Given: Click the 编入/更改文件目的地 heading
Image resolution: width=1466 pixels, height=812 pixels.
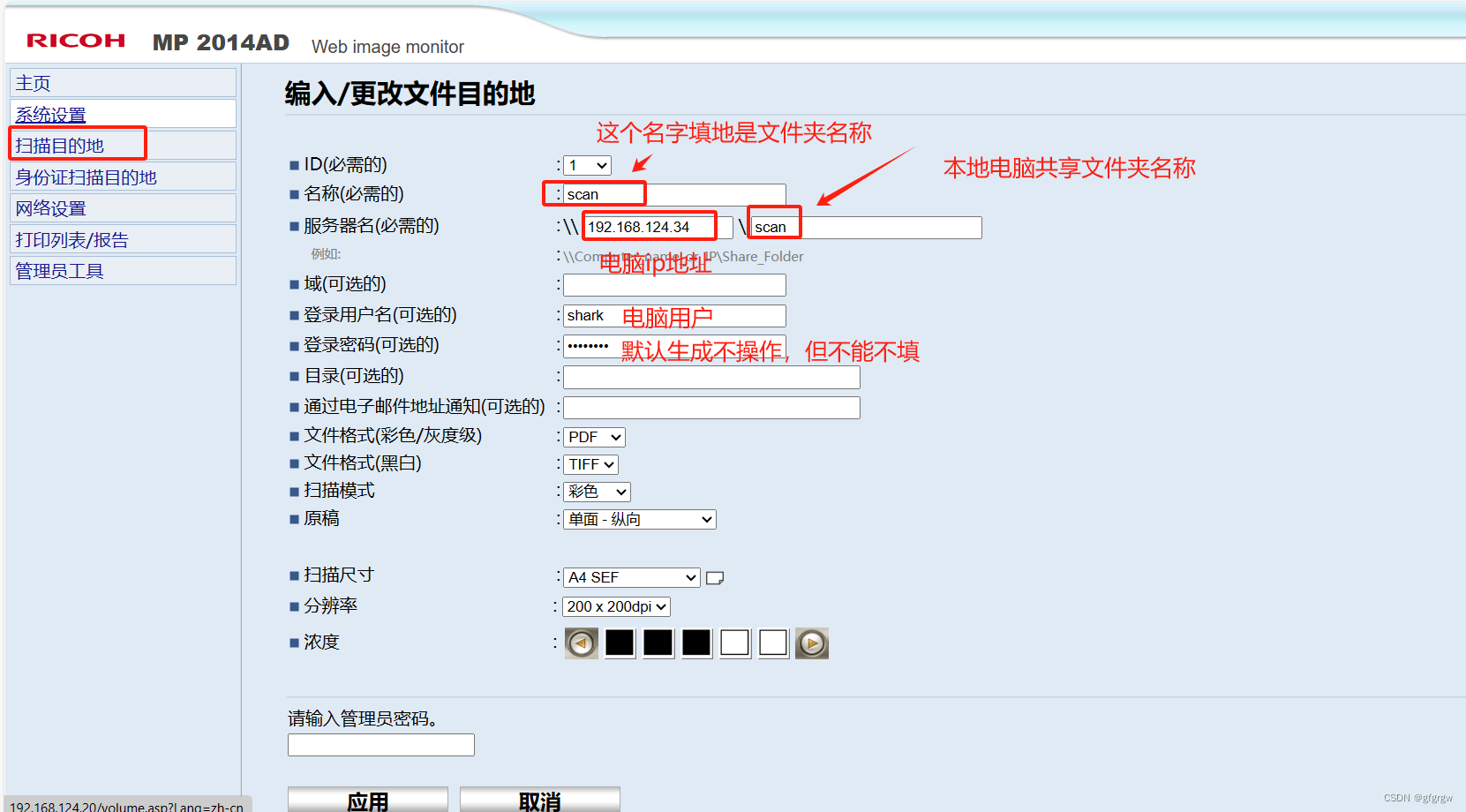Looking at the screenshot, I should 410,94.
